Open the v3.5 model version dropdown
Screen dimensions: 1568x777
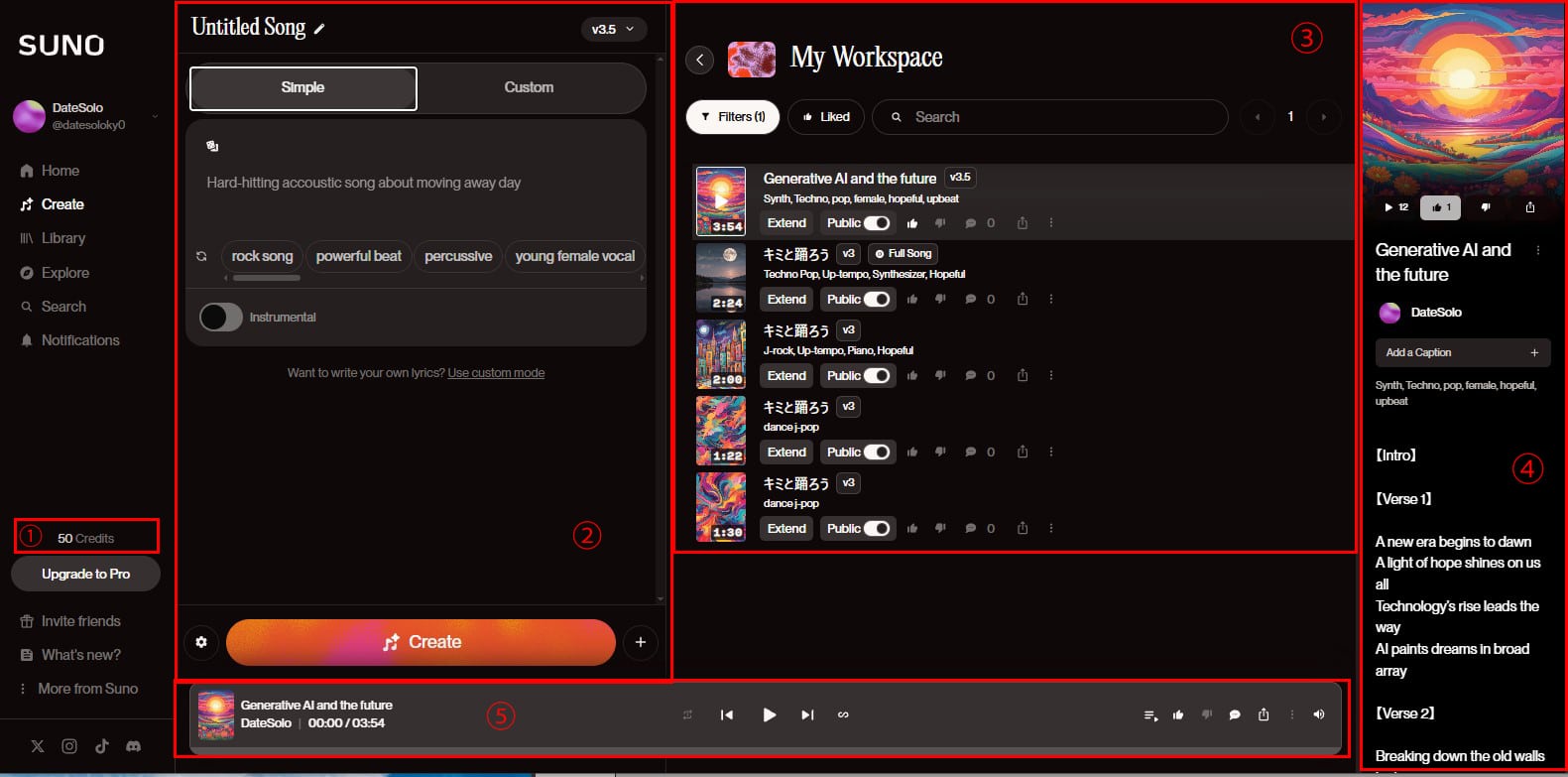pos(614,29)
